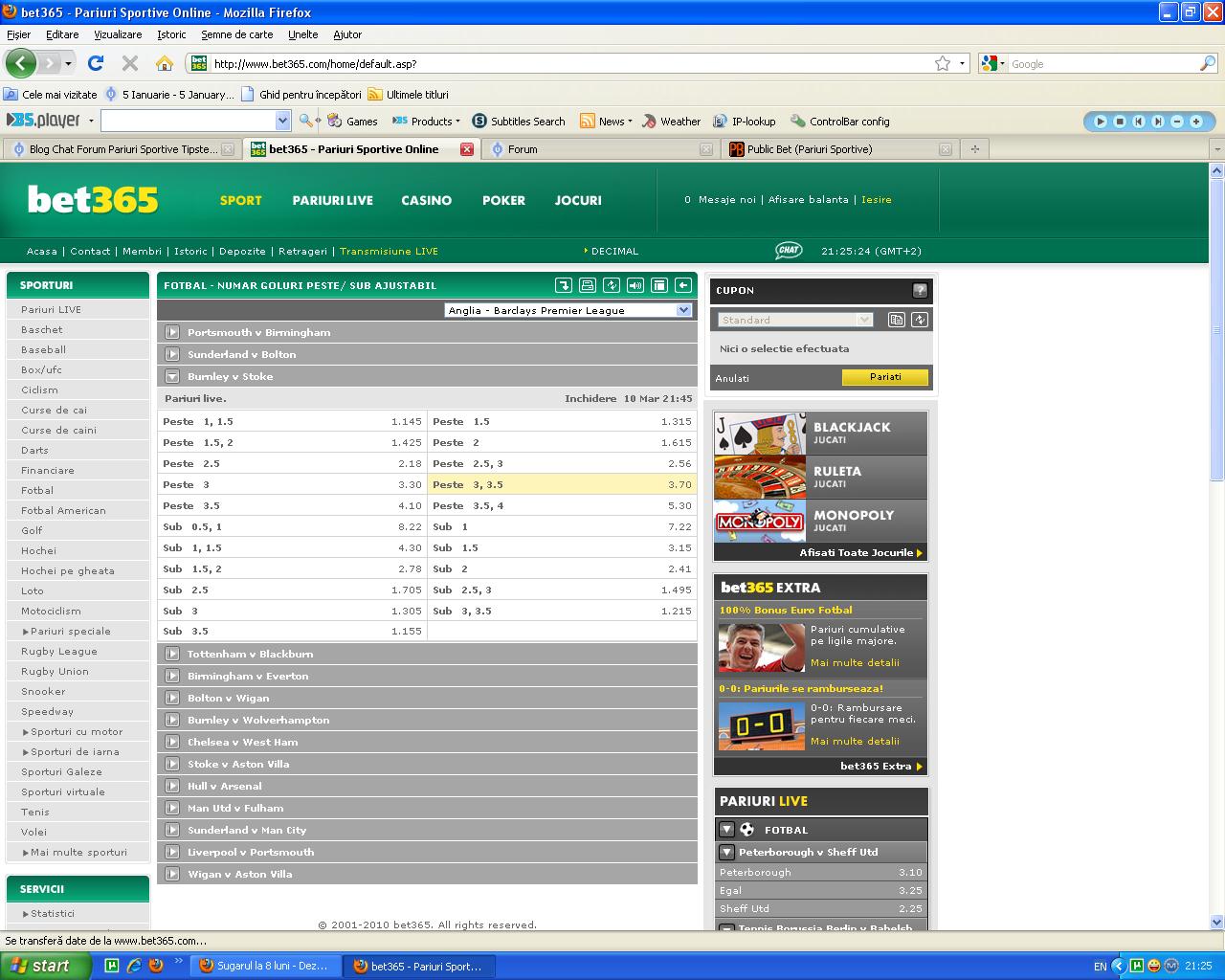Click the BS.Player minus button
Viewport: 1225px width, 980px height.
(x=1176, y=122)
